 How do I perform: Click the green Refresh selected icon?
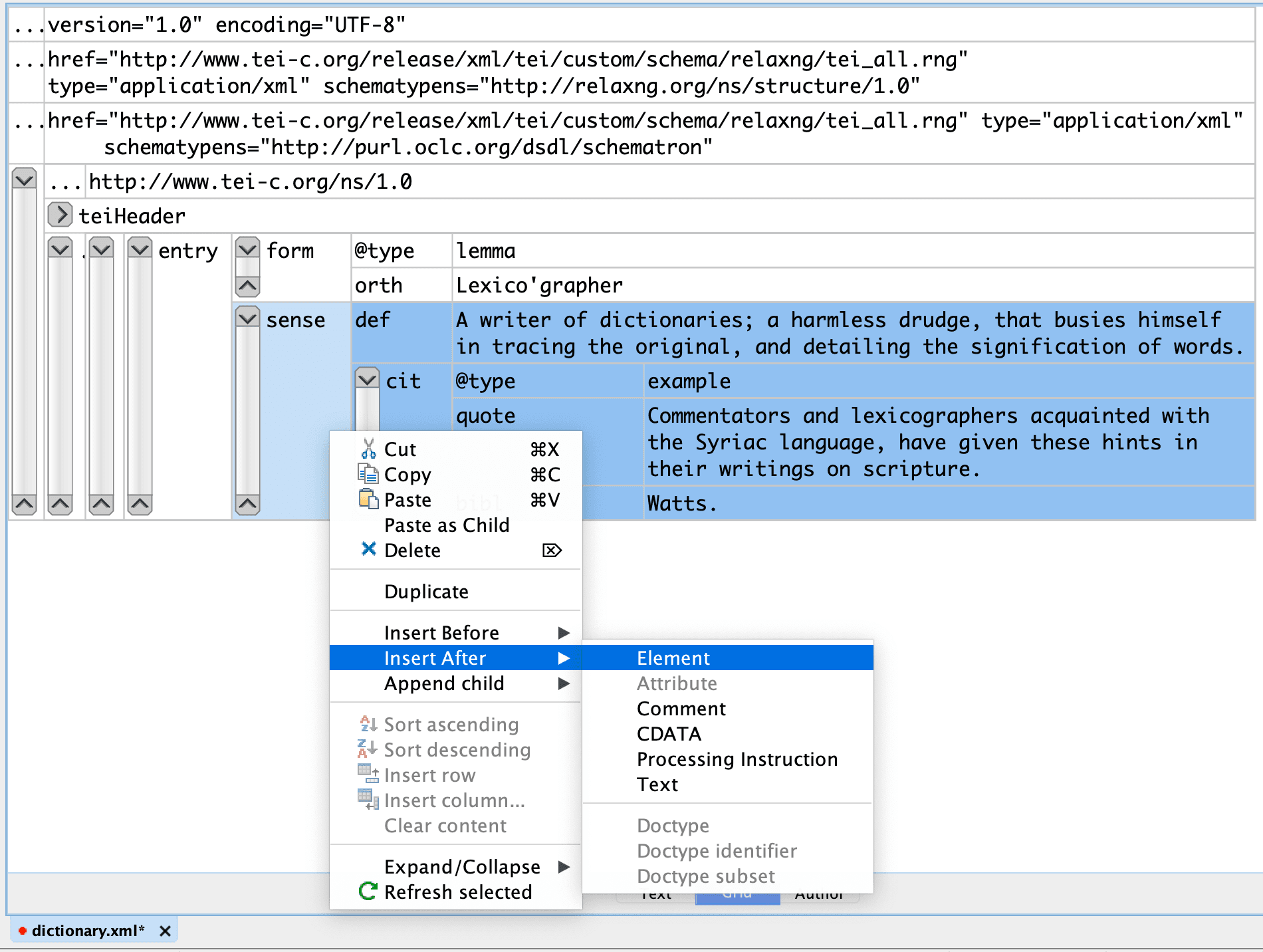pos(368,892)
